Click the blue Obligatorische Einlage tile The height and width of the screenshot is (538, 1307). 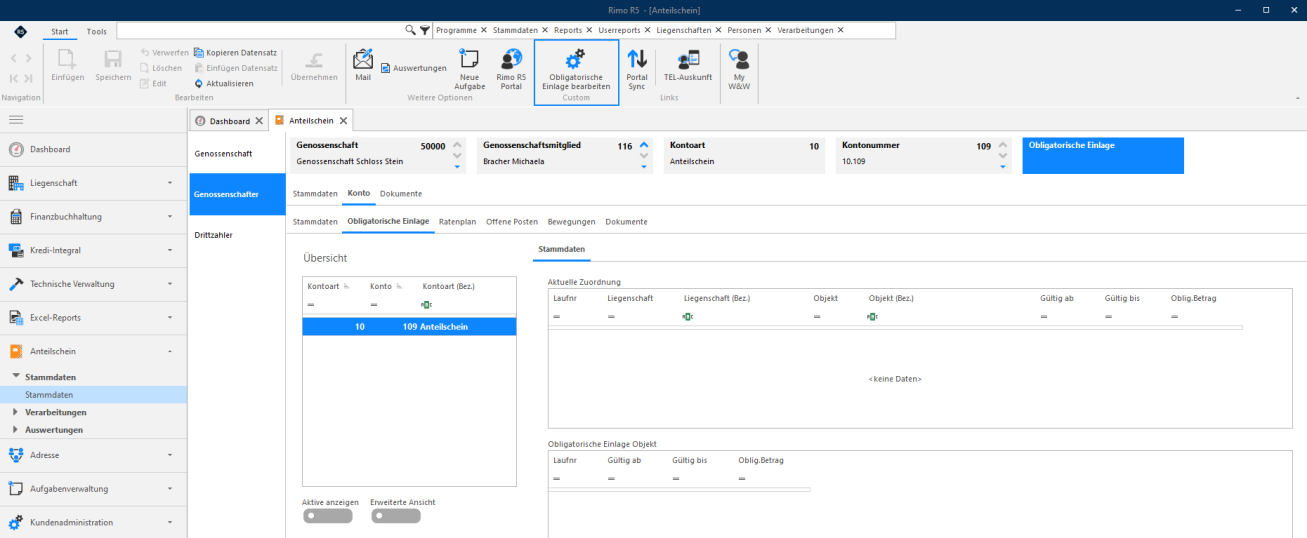coord(1103,155)
